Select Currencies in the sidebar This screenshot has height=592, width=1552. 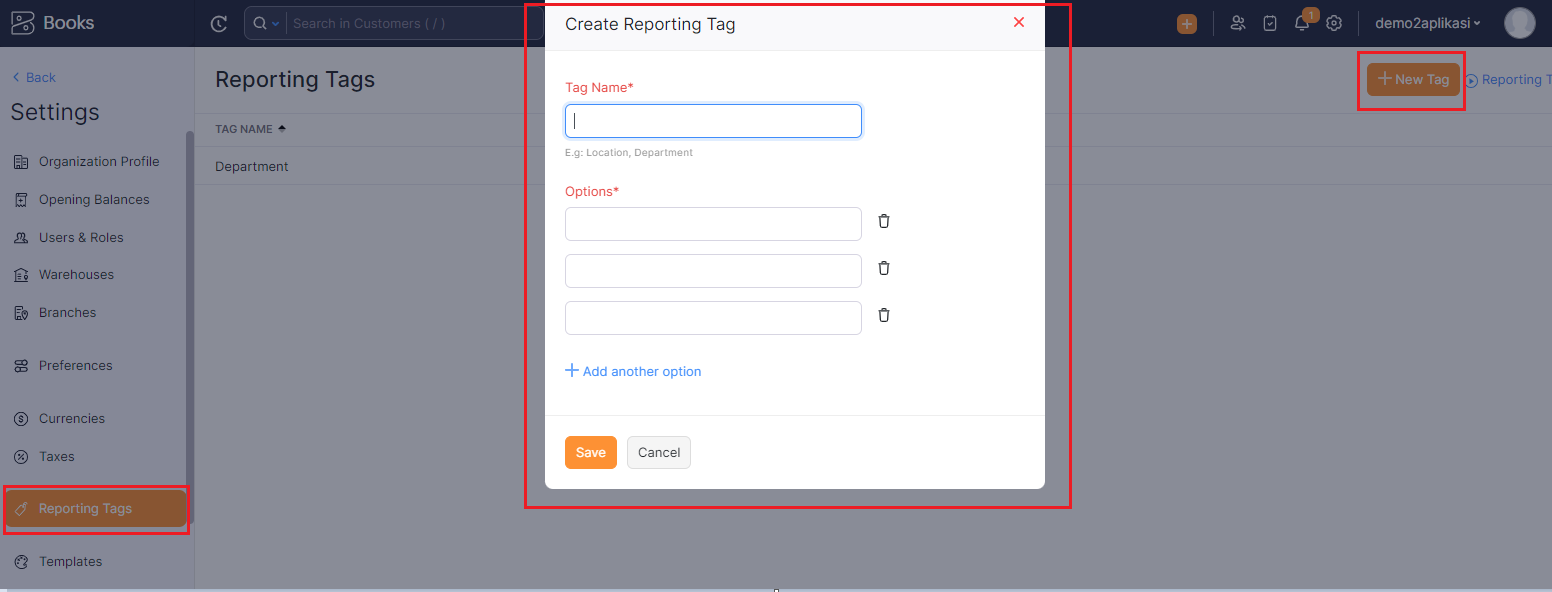(71, 419)
